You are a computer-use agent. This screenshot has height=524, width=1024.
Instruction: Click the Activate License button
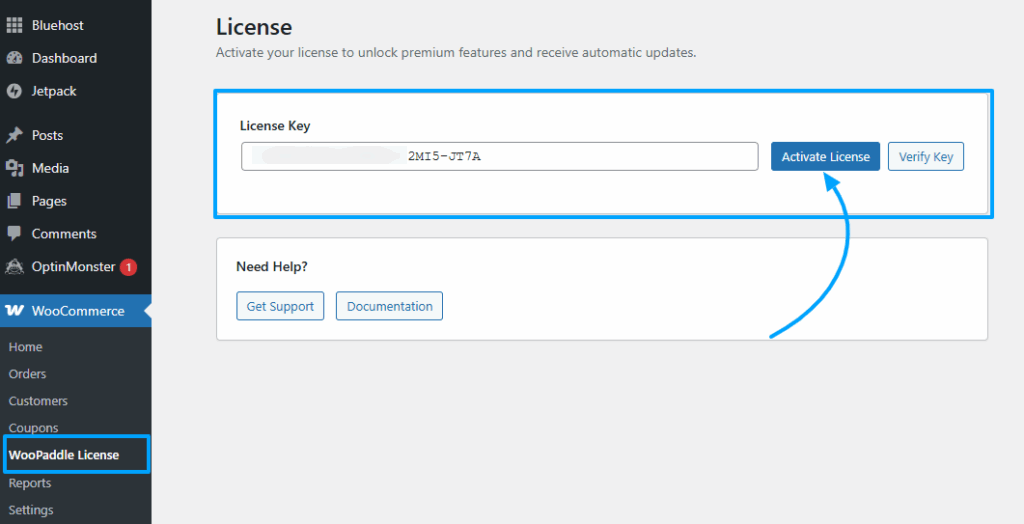tap(825, 157)
